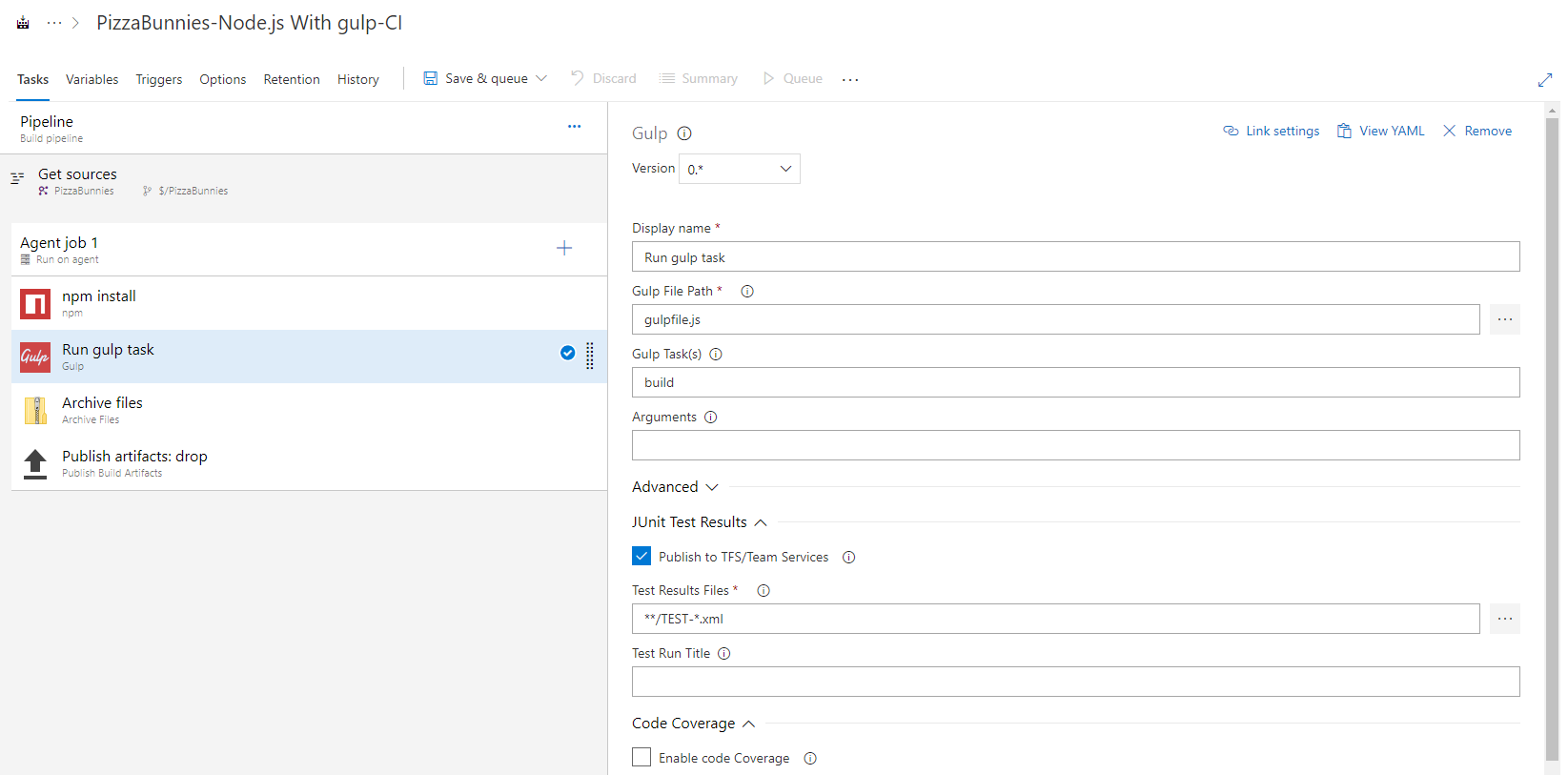Viewport: 1568px width, 775px height.
Task: Enable code Coverage checkbox
Action: tap(641, 758)
